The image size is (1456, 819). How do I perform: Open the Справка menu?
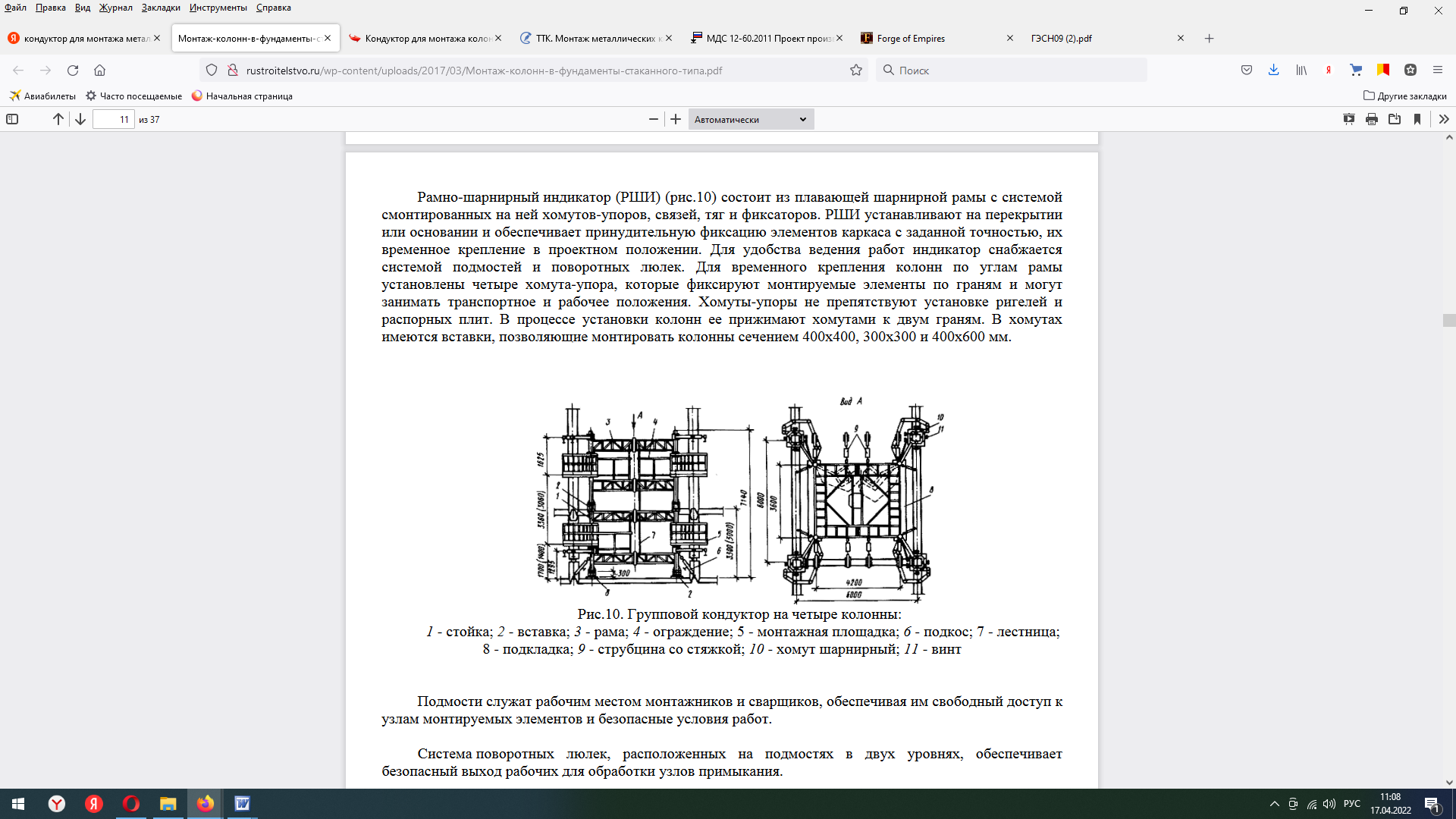pos(273,8)
